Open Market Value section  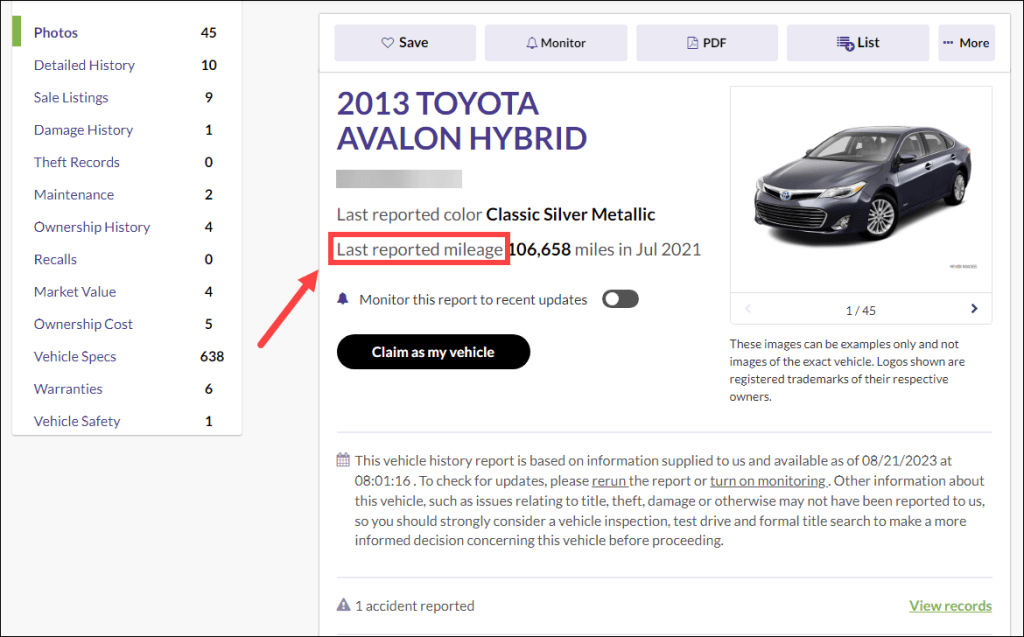[x=75, y=291]
